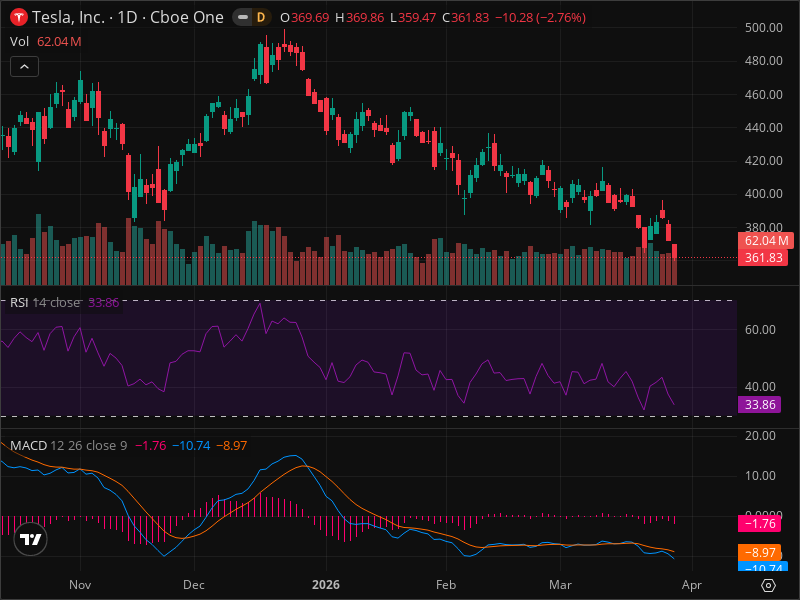This screenshot has width=800, height=600.
Task: Click the Dec date label
Action: coord(194,585)
